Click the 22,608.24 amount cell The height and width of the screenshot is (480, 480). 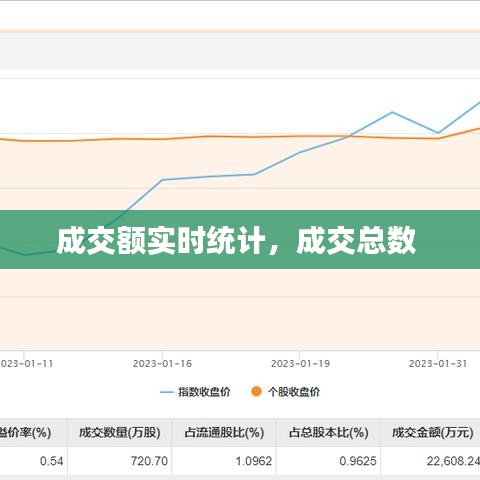[x=431, y=461]
